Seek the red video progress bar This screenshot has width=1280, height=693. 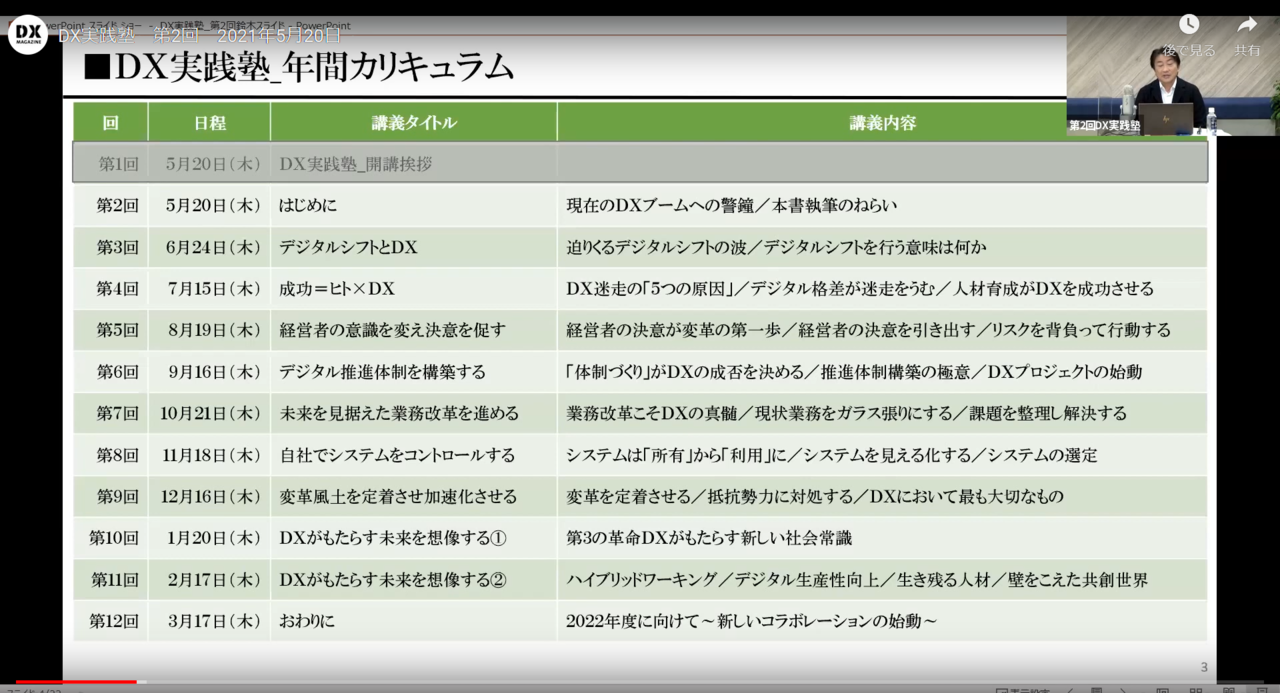(75, 682)
